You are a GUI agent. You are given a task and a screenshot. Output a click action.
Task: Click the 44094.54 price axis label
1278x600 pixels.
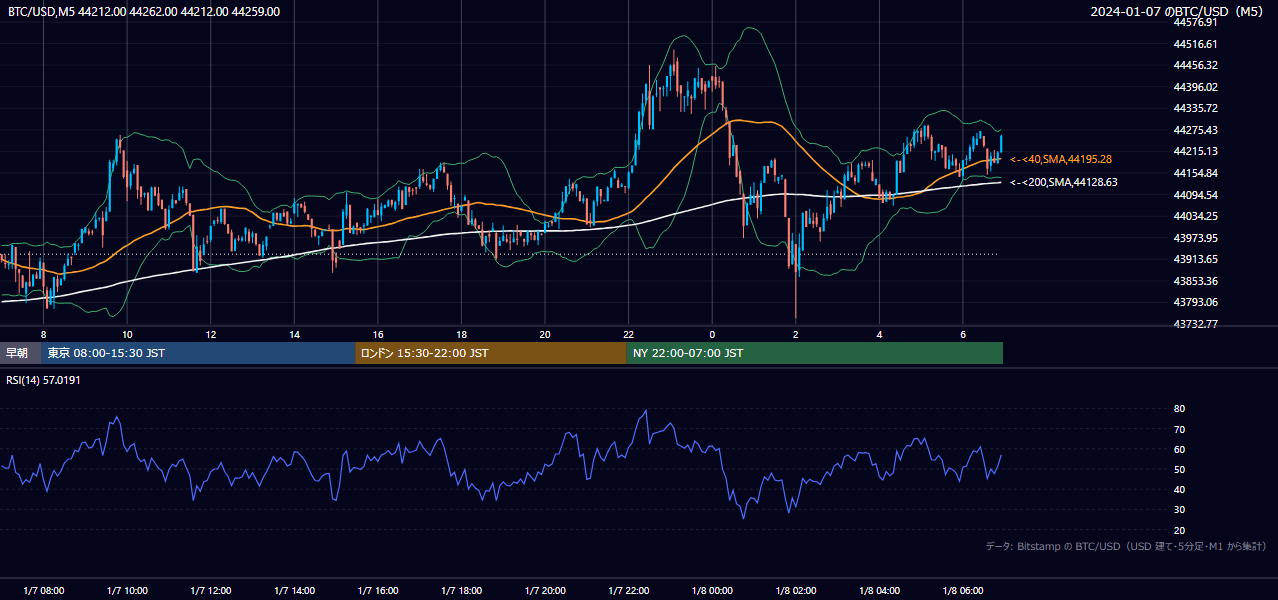[1195, 195]
